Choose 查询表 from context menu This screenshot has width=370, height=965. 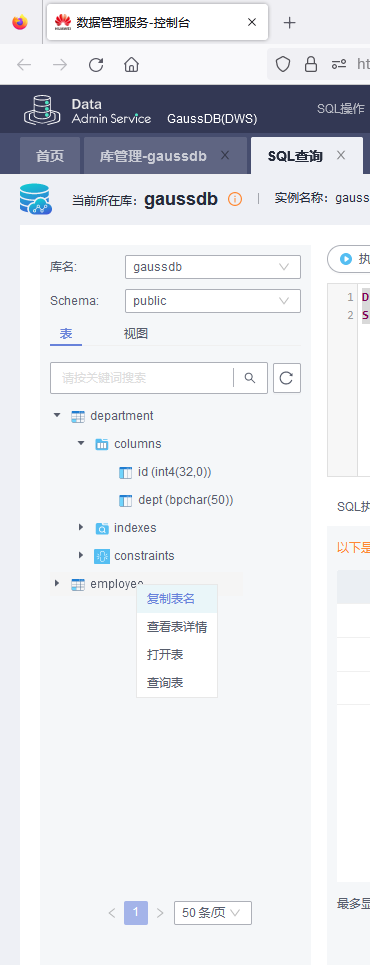(177, 683)
